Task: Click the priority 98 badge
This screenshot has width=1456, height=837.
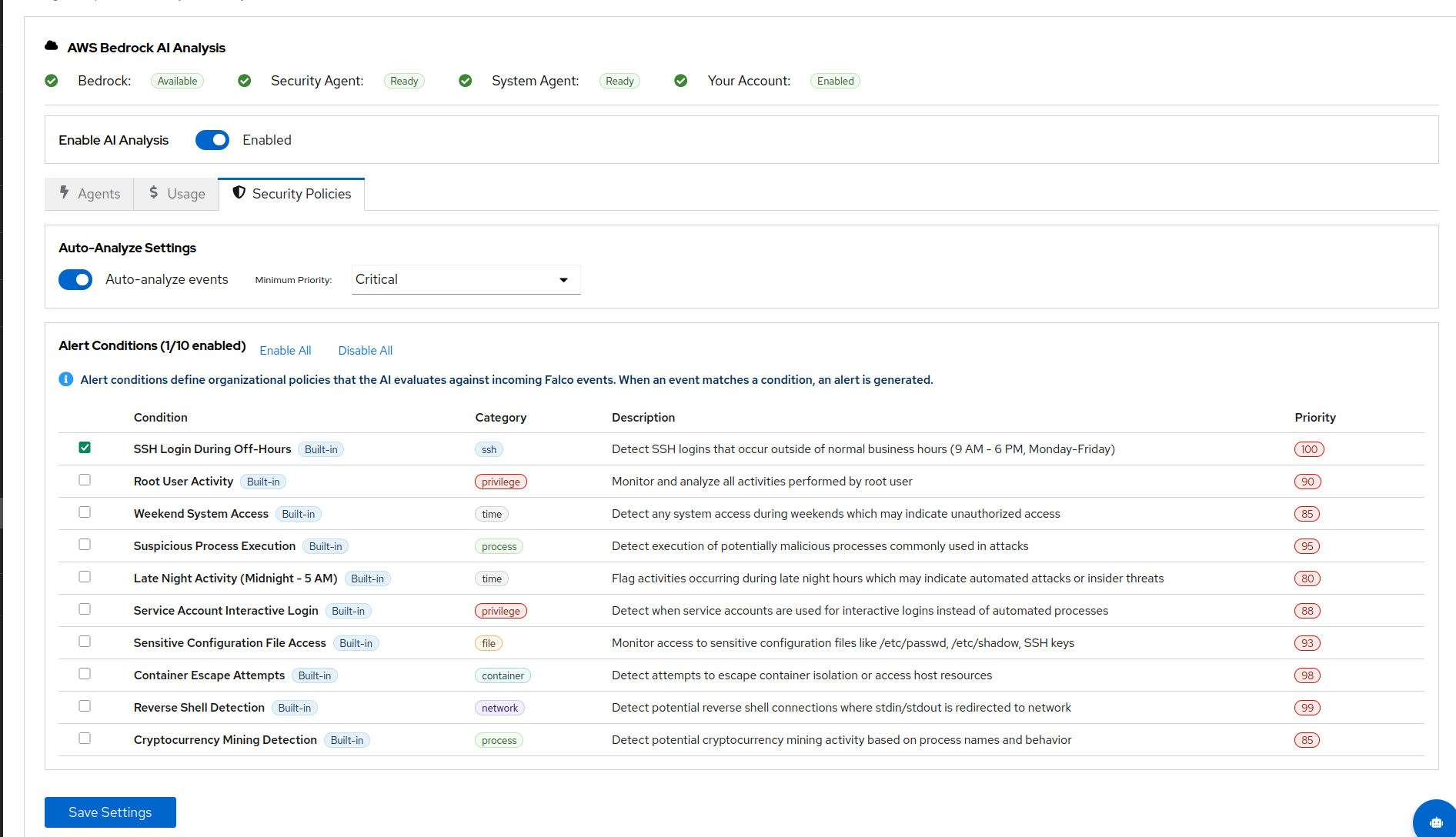Action: (x=1307, y=675)
